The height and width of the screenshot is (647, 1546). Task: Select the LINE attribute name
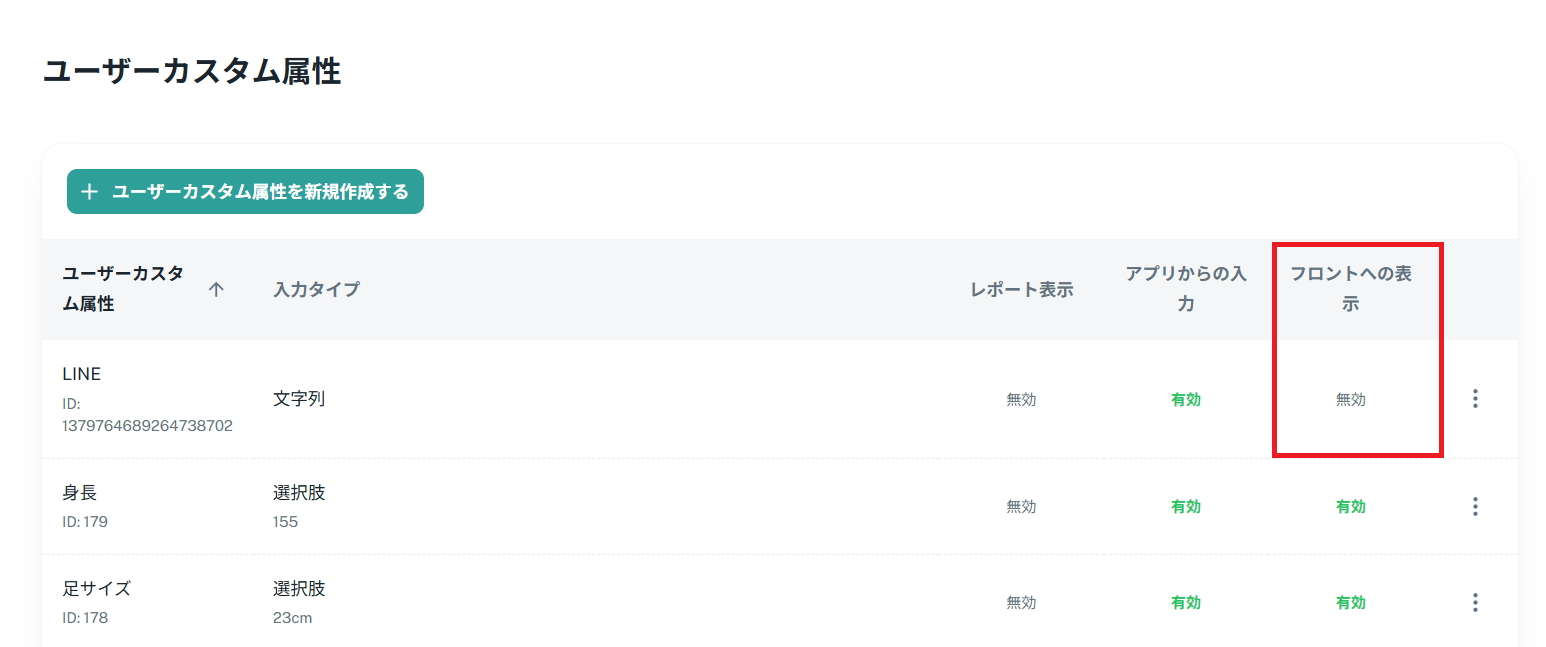[82, 374]
